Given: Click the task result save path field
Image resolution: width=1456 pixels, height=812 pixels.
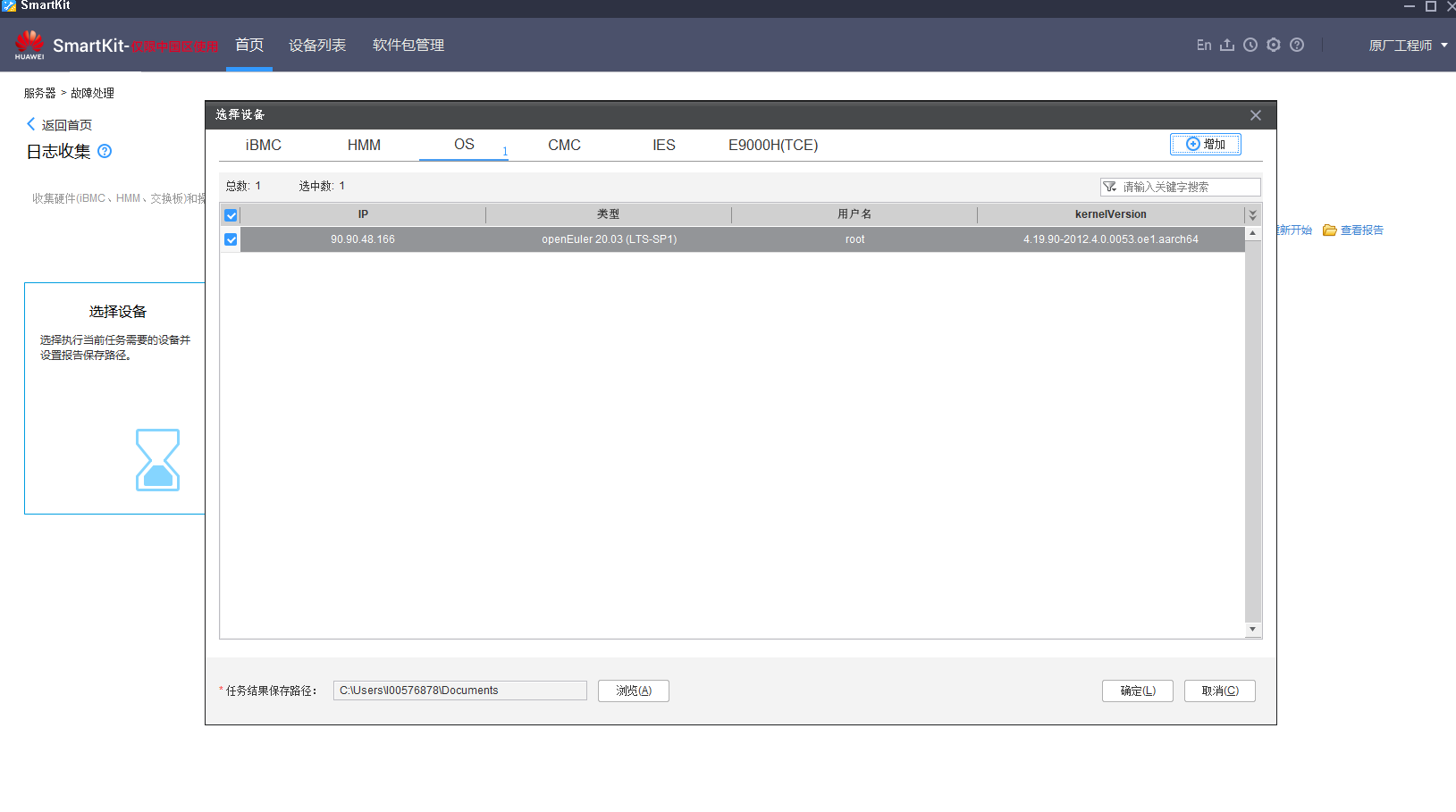Looking at the screenshot, I should (x=460, y=691).
